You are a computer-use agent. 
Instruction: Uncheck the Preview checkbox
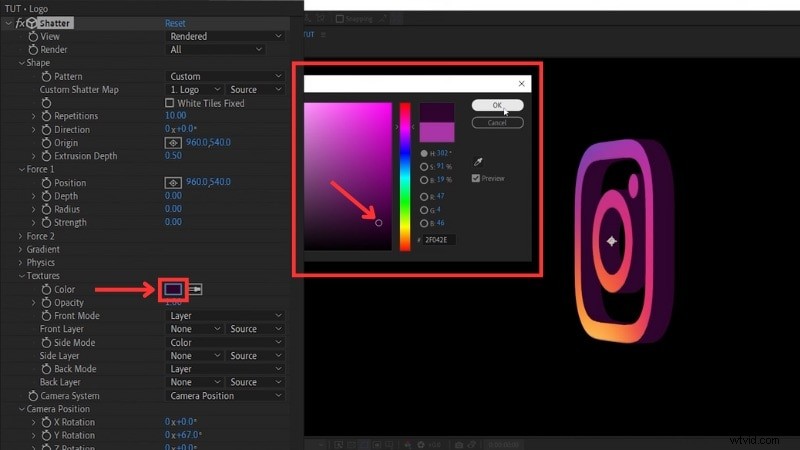click(476, 179)
